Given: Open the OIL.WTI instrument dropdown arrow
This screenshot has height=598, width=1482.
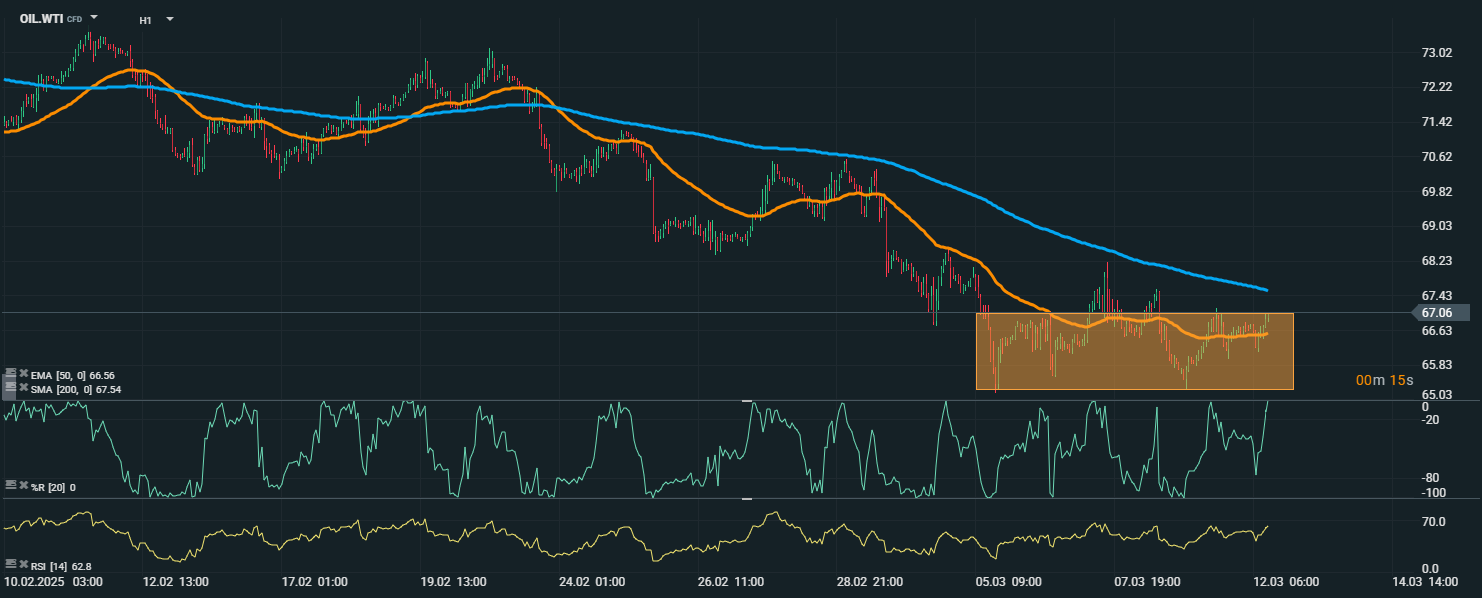Looking at the screenshot, I should coord(94,17).
